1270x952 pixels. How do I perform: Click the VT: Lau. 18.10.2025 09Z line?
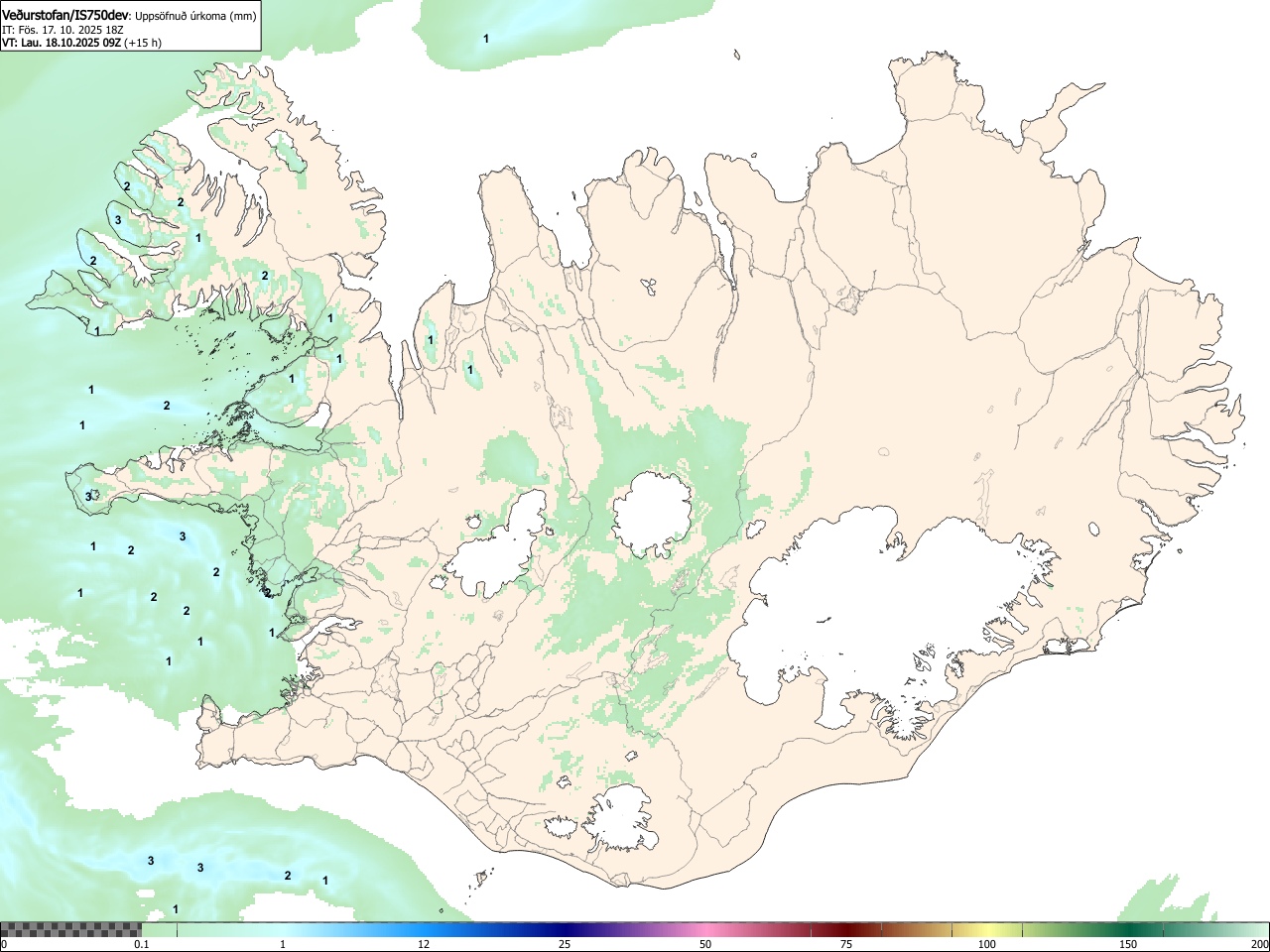(62, 43)
